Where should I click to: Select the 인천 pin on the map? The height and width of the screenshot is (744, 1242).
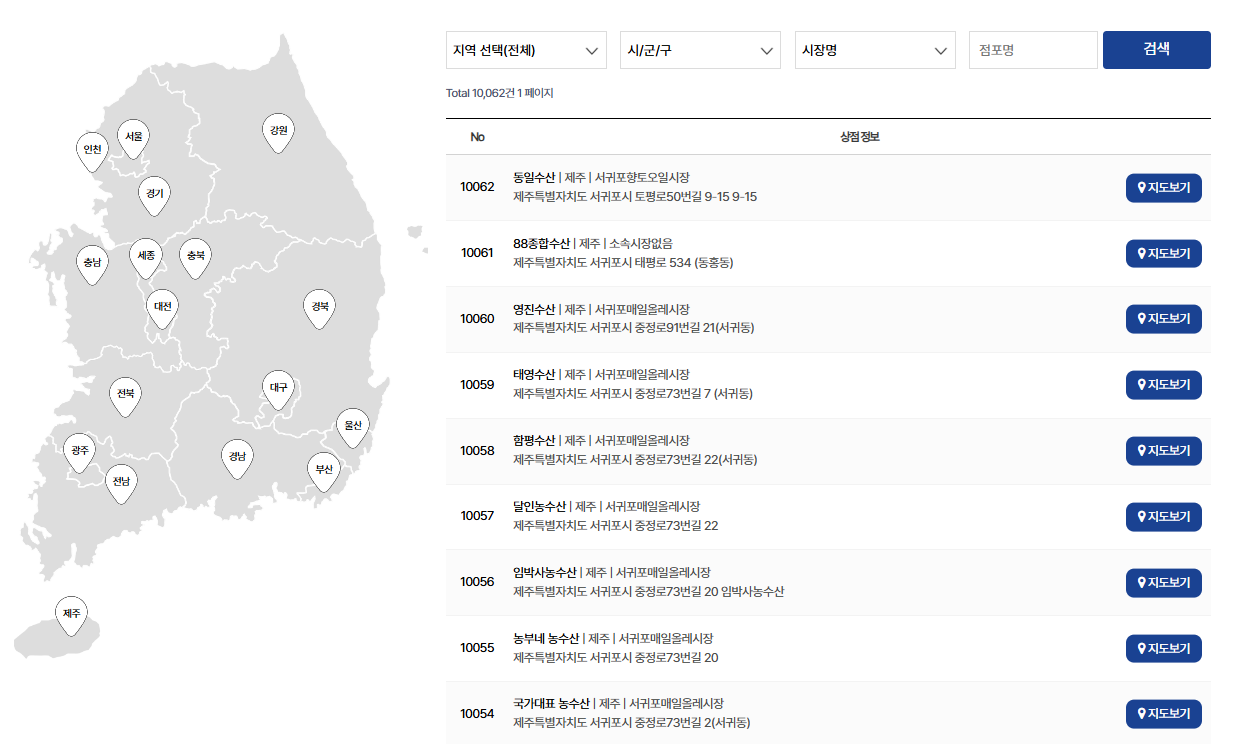click(x=91, y=151)
